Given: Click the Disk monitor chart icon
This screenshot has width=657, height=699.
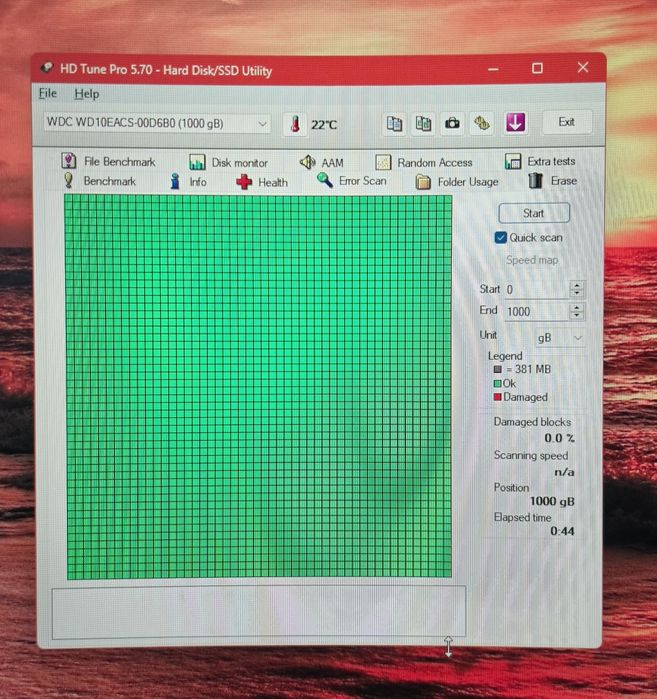Looking at the screenshot, I should point(197,162).
